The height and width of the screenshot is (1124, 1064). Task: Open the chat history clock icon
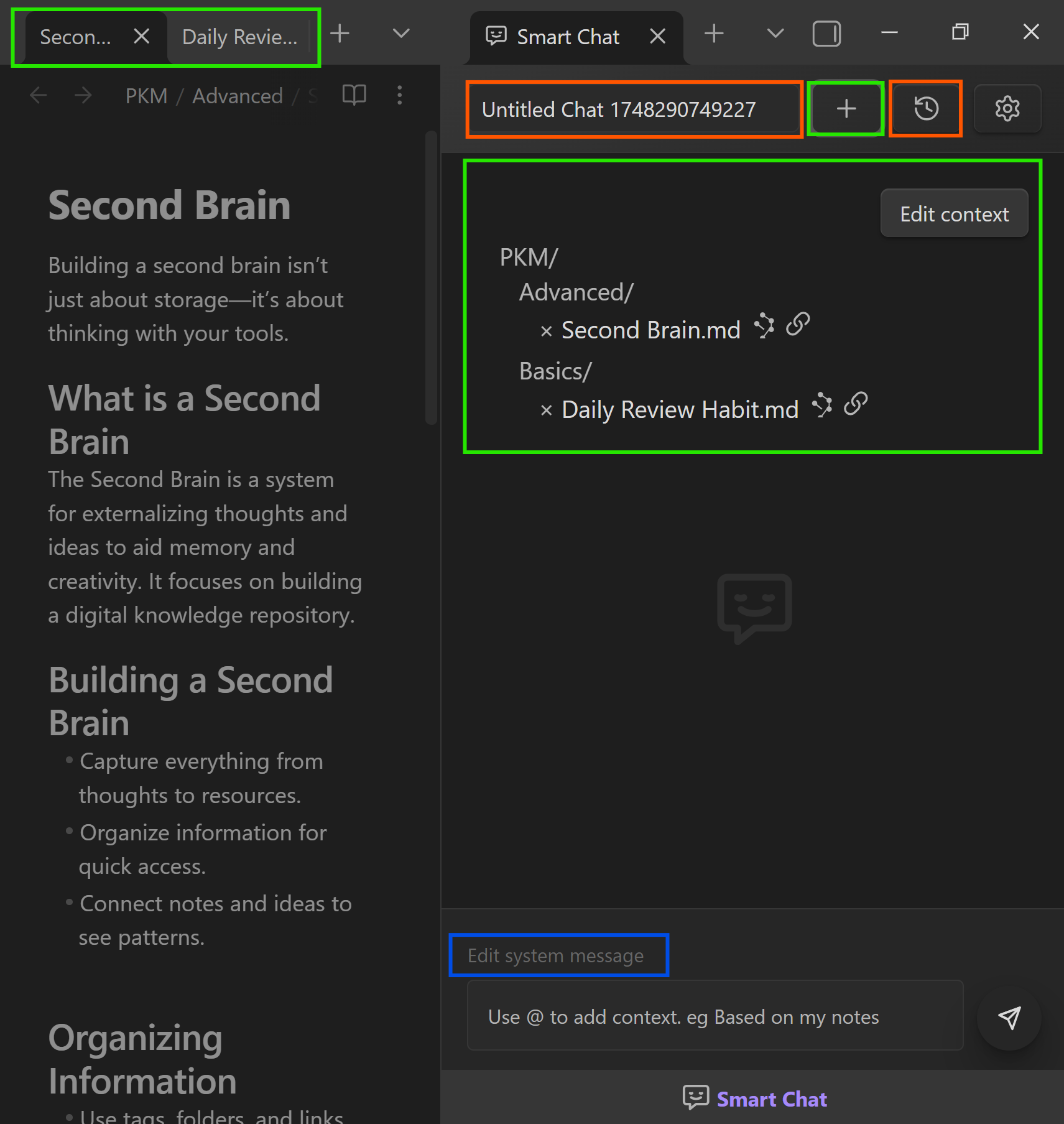pyautogui.click(x=925, y=109)
